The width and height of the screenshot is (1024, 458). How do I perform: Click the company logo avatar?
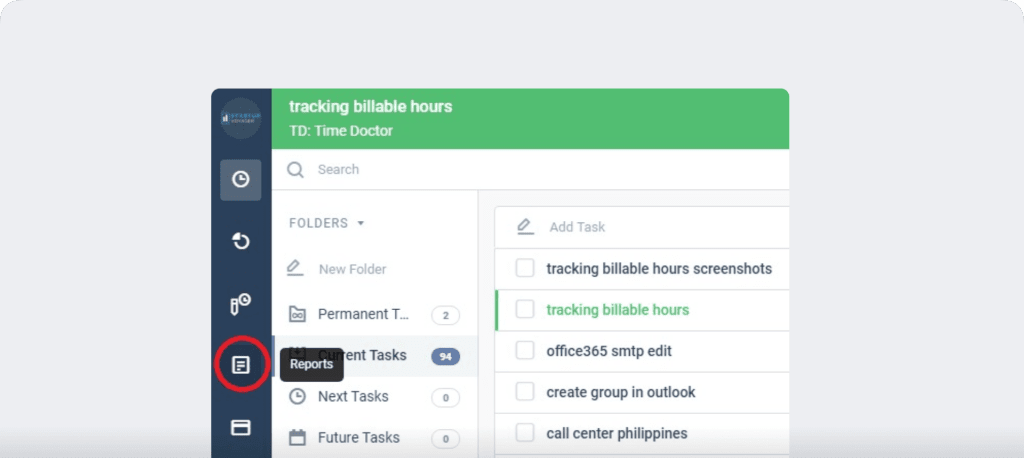pyautogui.click(x=240, y=118)
